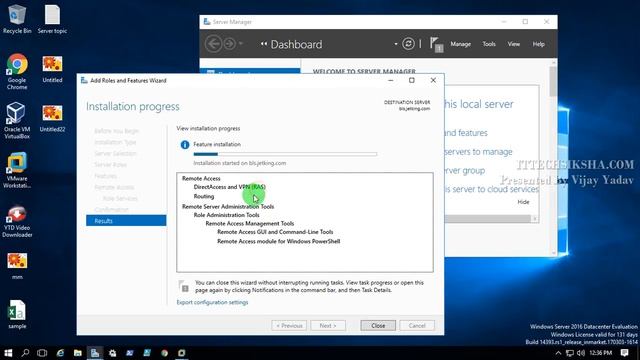Open Oracle VM VirtualBox desktop icon

[x=17, y=120]
